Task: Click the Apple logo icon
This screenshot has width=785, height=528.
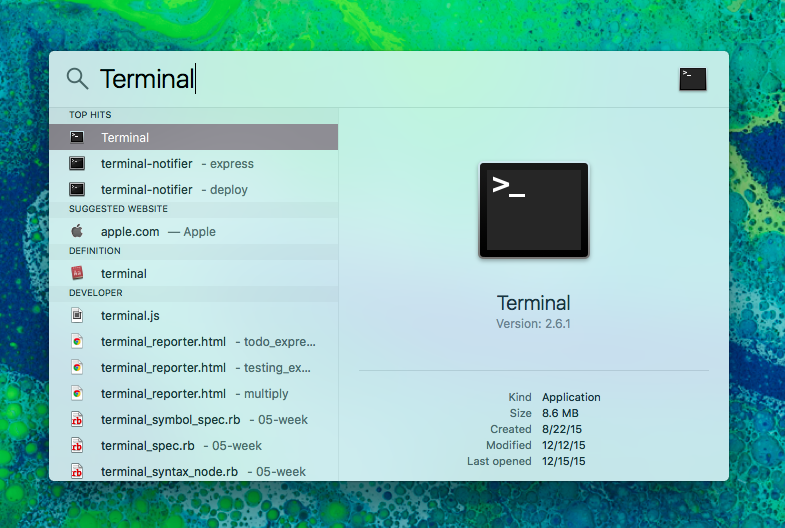Action: click(x=77, y=231)
